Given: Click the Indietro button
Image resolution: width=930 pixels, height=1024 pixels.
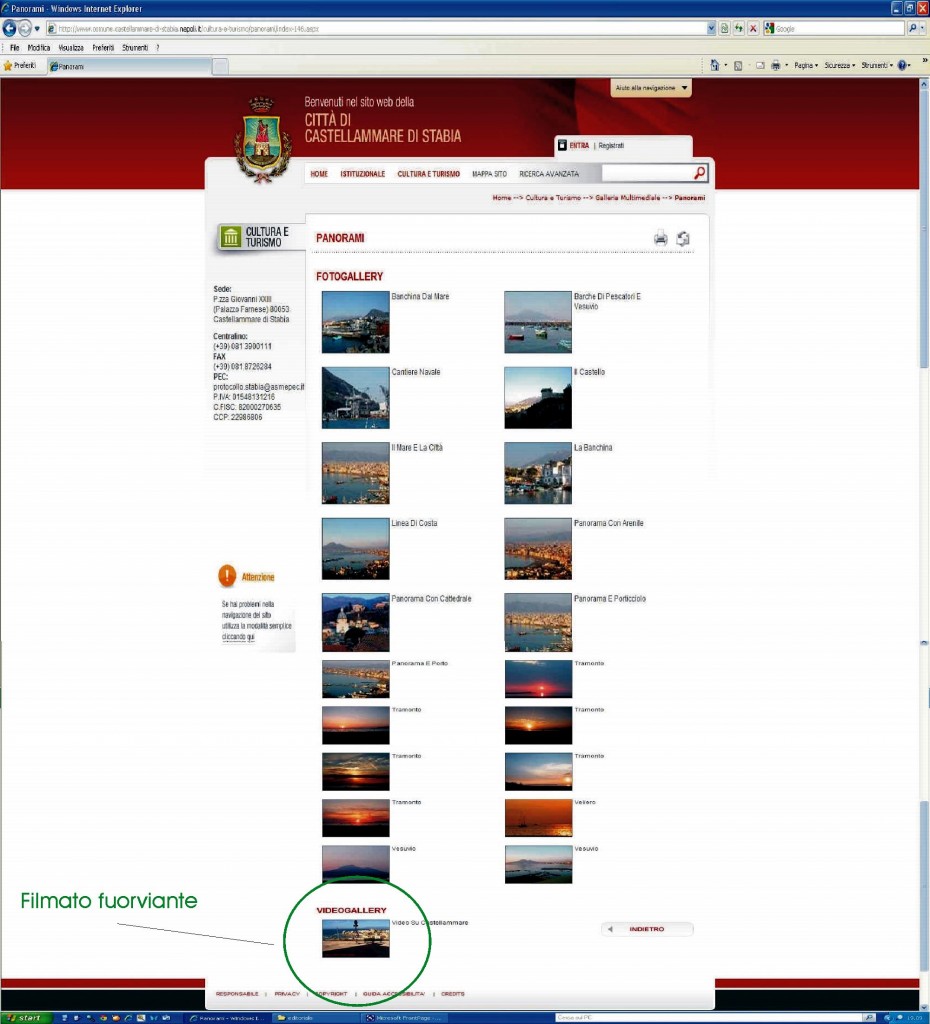Looking at the screenshot, I should 647,929.
